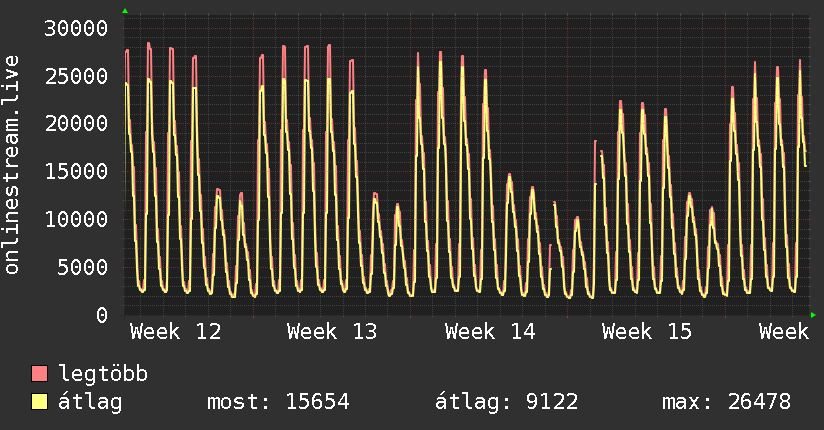The width and height of the screenshot is (824, 430).
Task: Click the Week 15 axis label
Action: [x=647, y=332]
